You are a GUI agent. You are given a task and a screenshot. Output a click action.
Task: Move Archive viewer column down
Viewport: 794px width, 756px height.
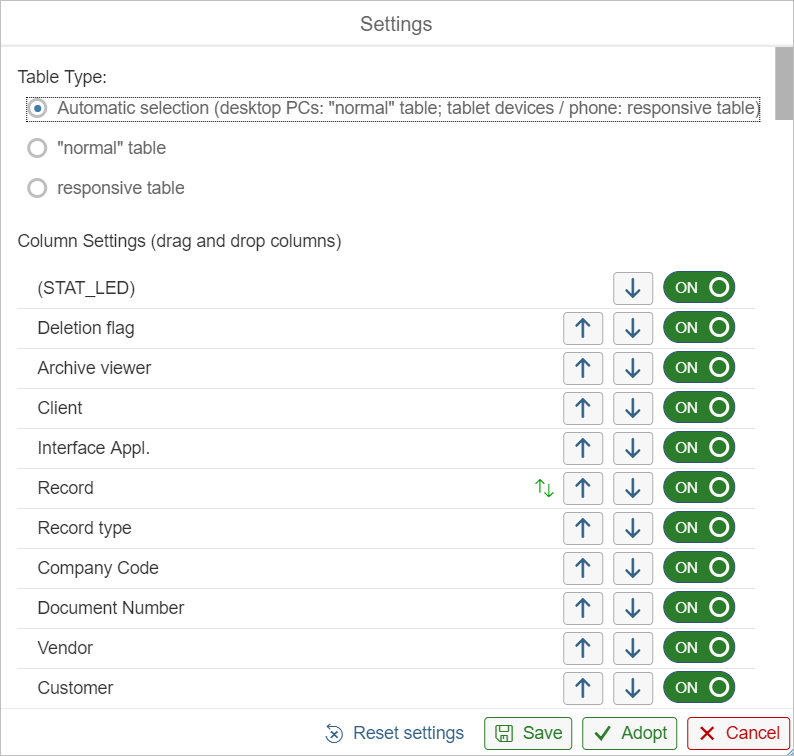coord(632,368)
